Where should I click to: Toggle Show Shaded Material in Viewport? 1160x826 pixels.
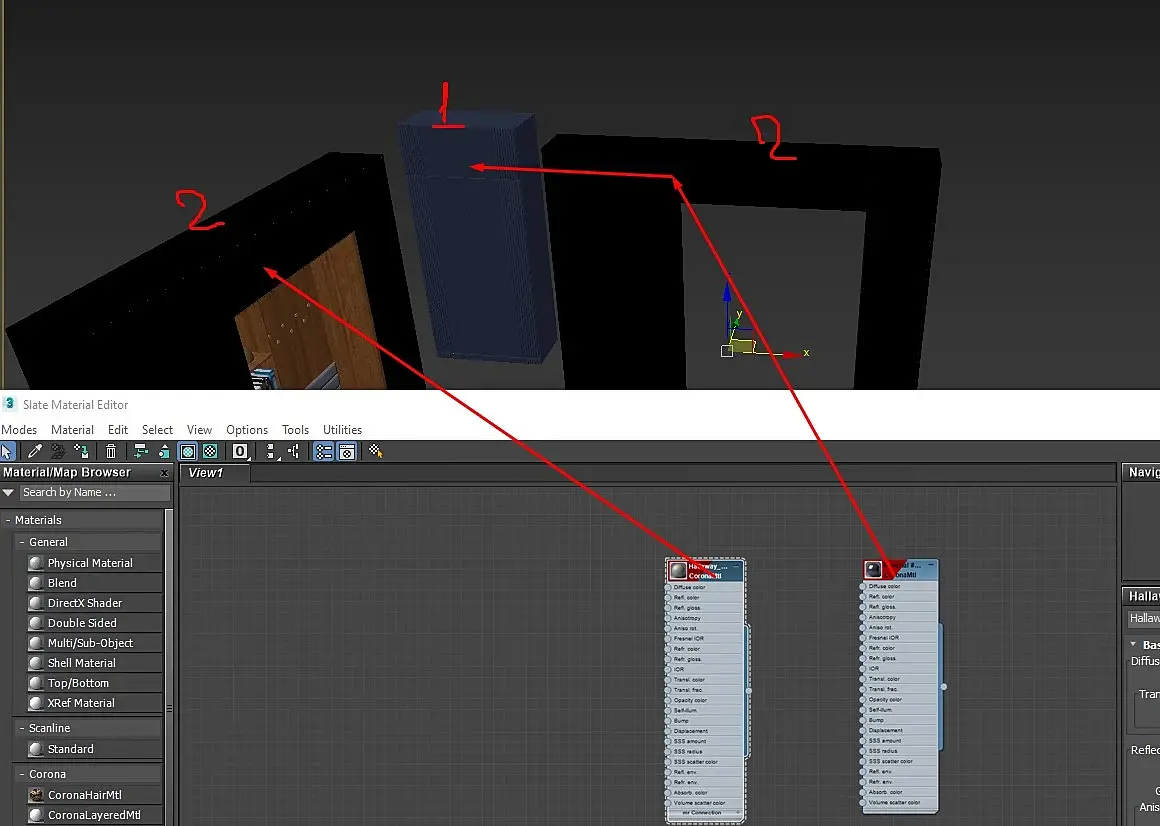(188, 451)
